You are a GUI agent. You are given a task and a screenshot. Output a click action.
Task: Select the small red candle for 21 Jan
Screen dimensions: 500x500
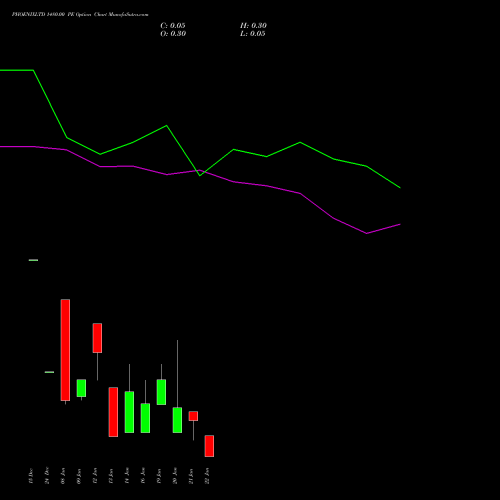point(193,416)
